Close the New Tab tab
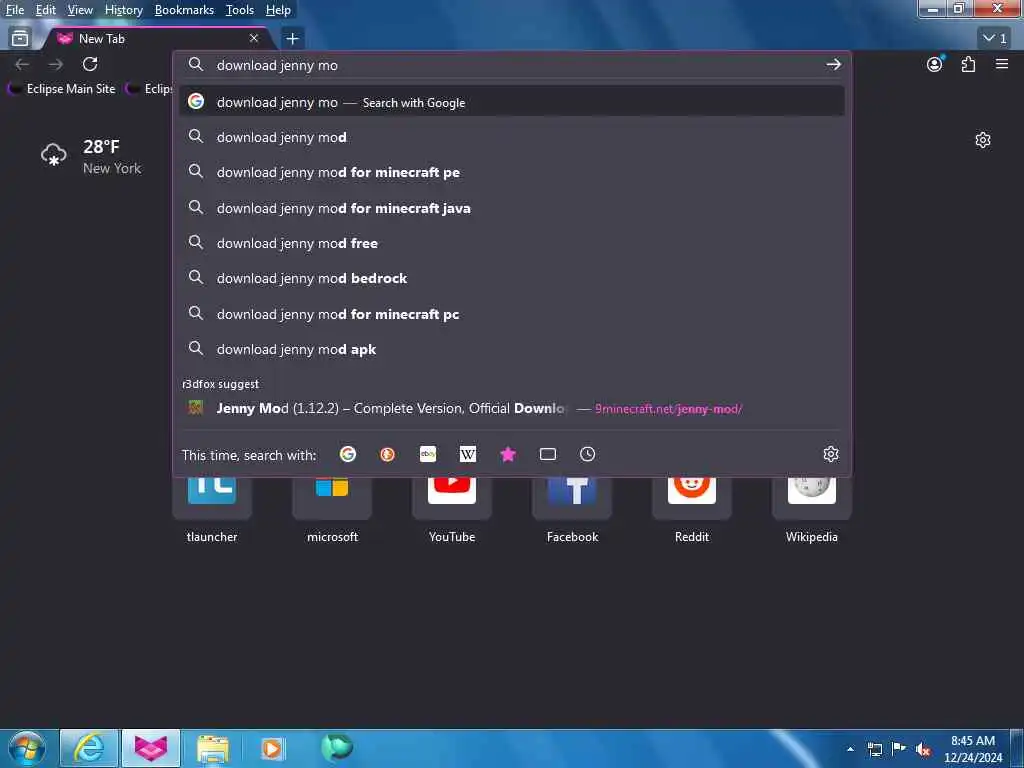 pos(254,39)
